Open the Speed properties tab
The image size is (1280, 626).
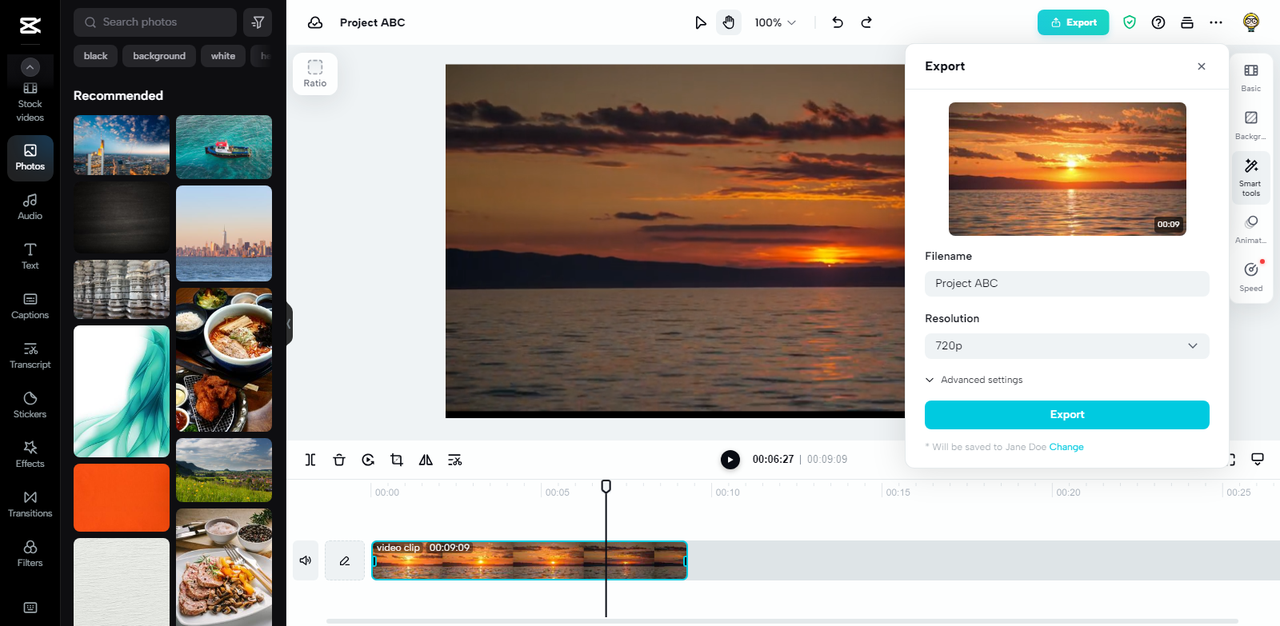(1251, 277)
